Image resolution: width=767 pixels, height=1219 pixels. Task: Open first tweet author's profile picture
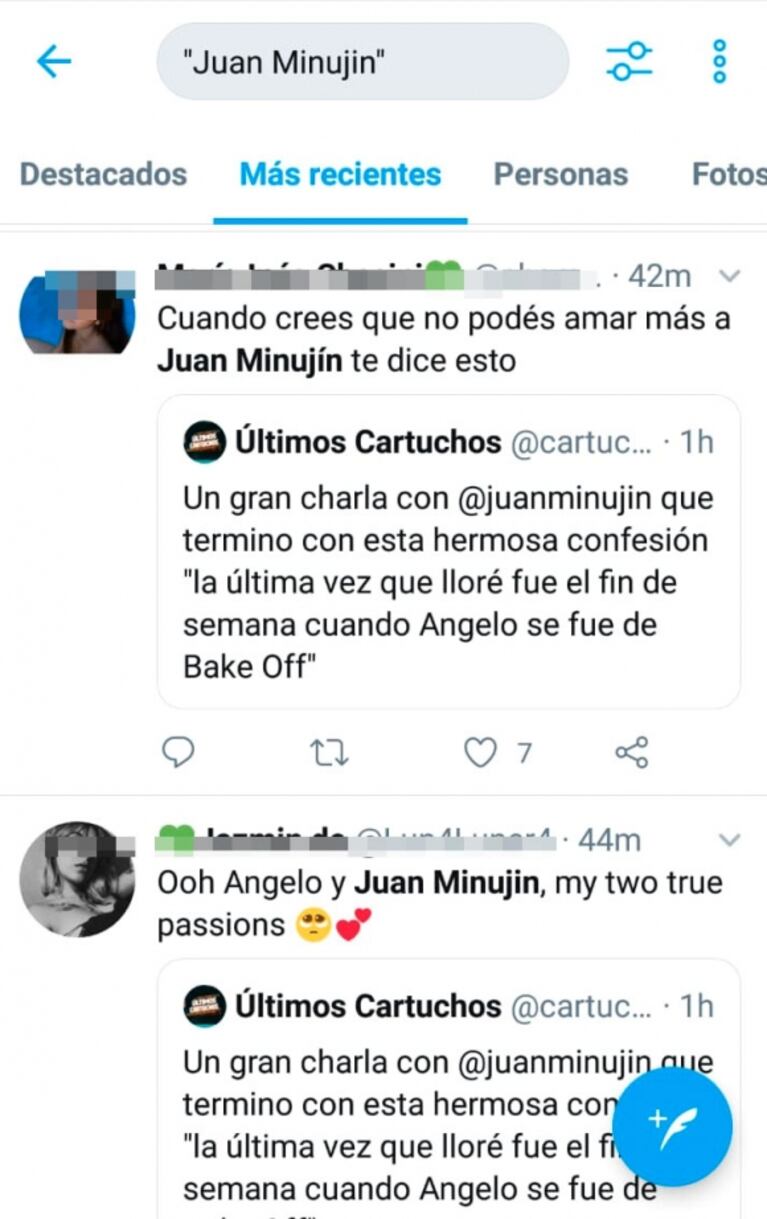click(77, 312)
